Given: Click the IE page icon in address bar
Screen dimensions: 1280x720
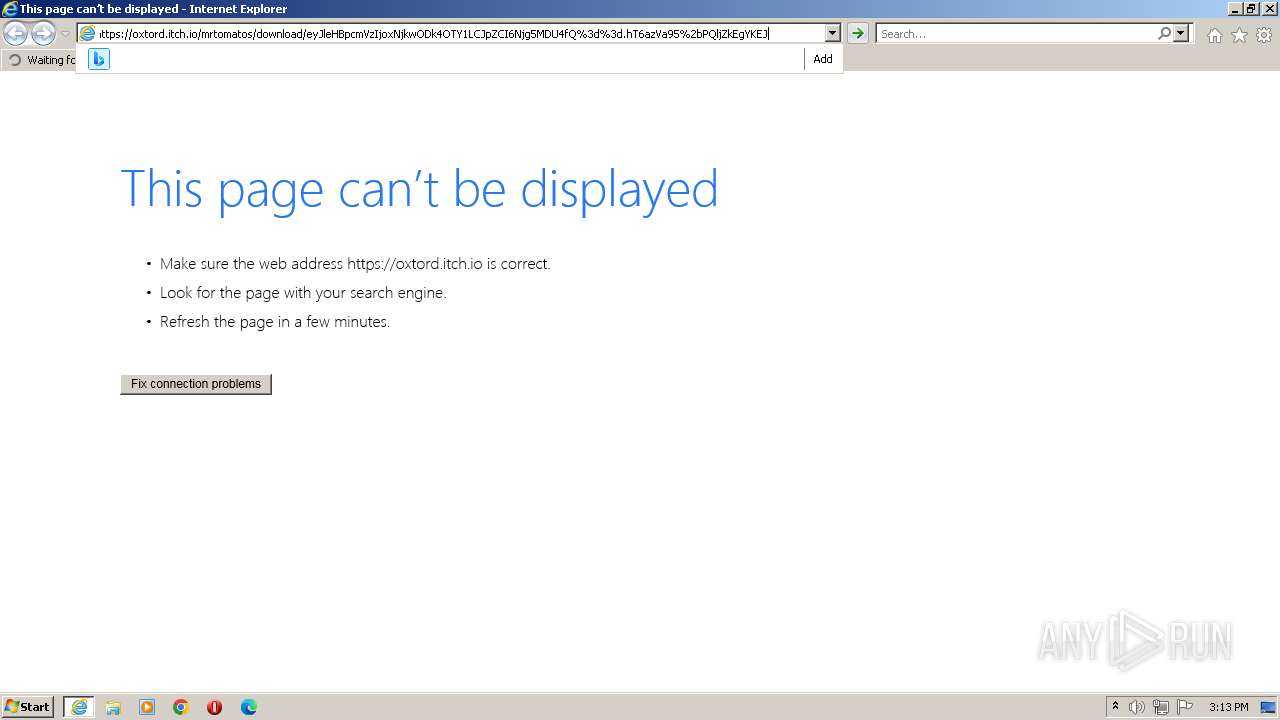Looking at the screenshot, I should coord(88,34).
